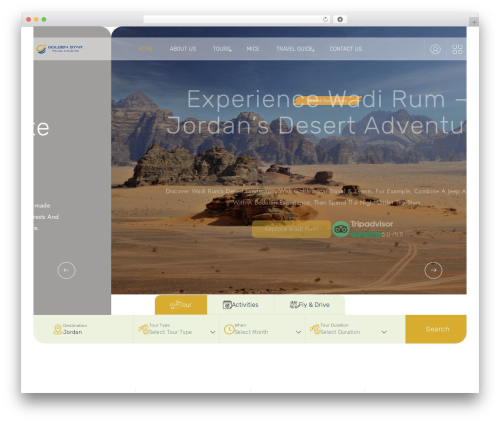Click the browser address bar
This screenshot has width=500, height=423.
click(236, 19)
